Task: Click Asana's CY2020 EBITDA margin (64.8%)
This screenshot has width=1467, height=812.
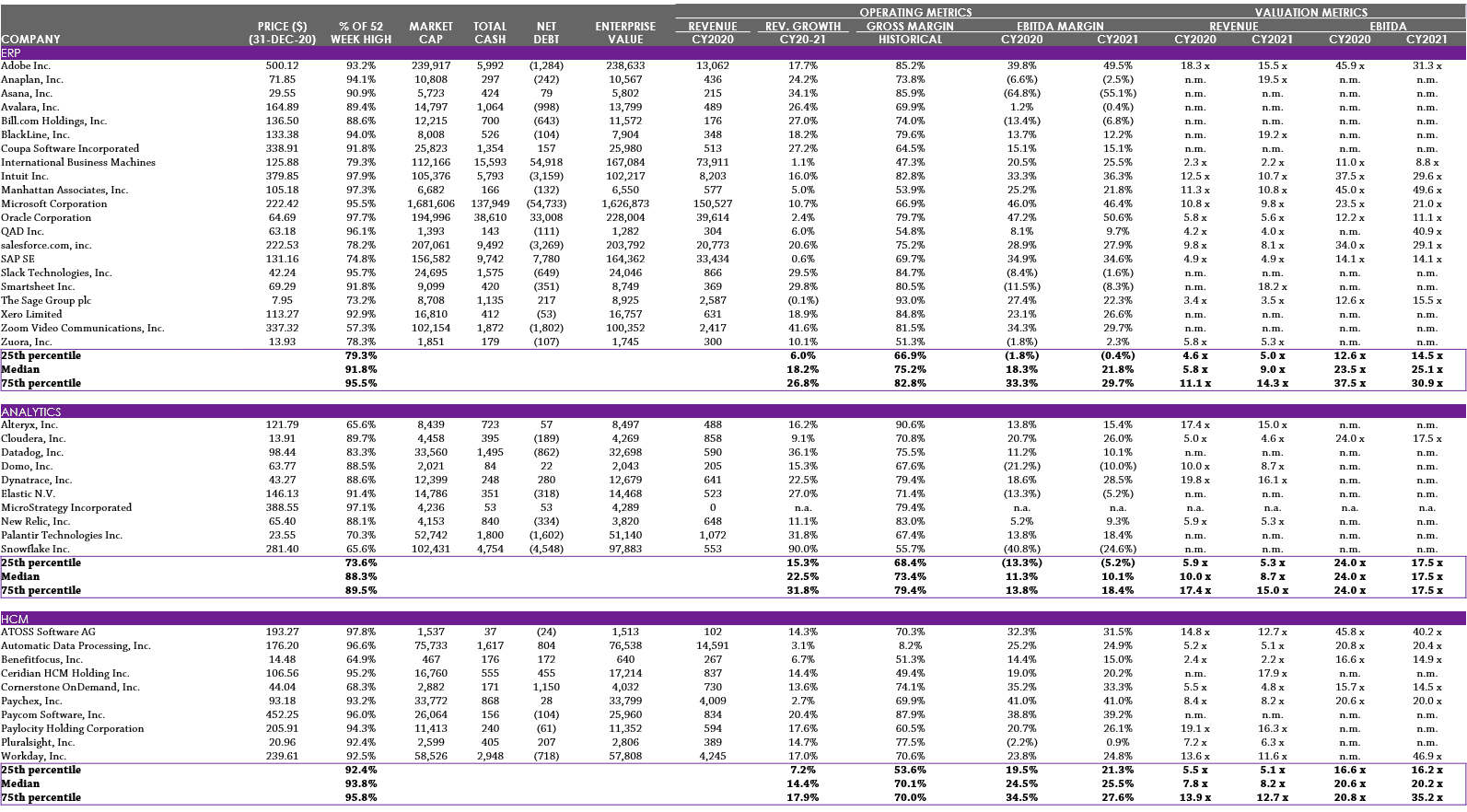Action: click(x=1021, y=94)
